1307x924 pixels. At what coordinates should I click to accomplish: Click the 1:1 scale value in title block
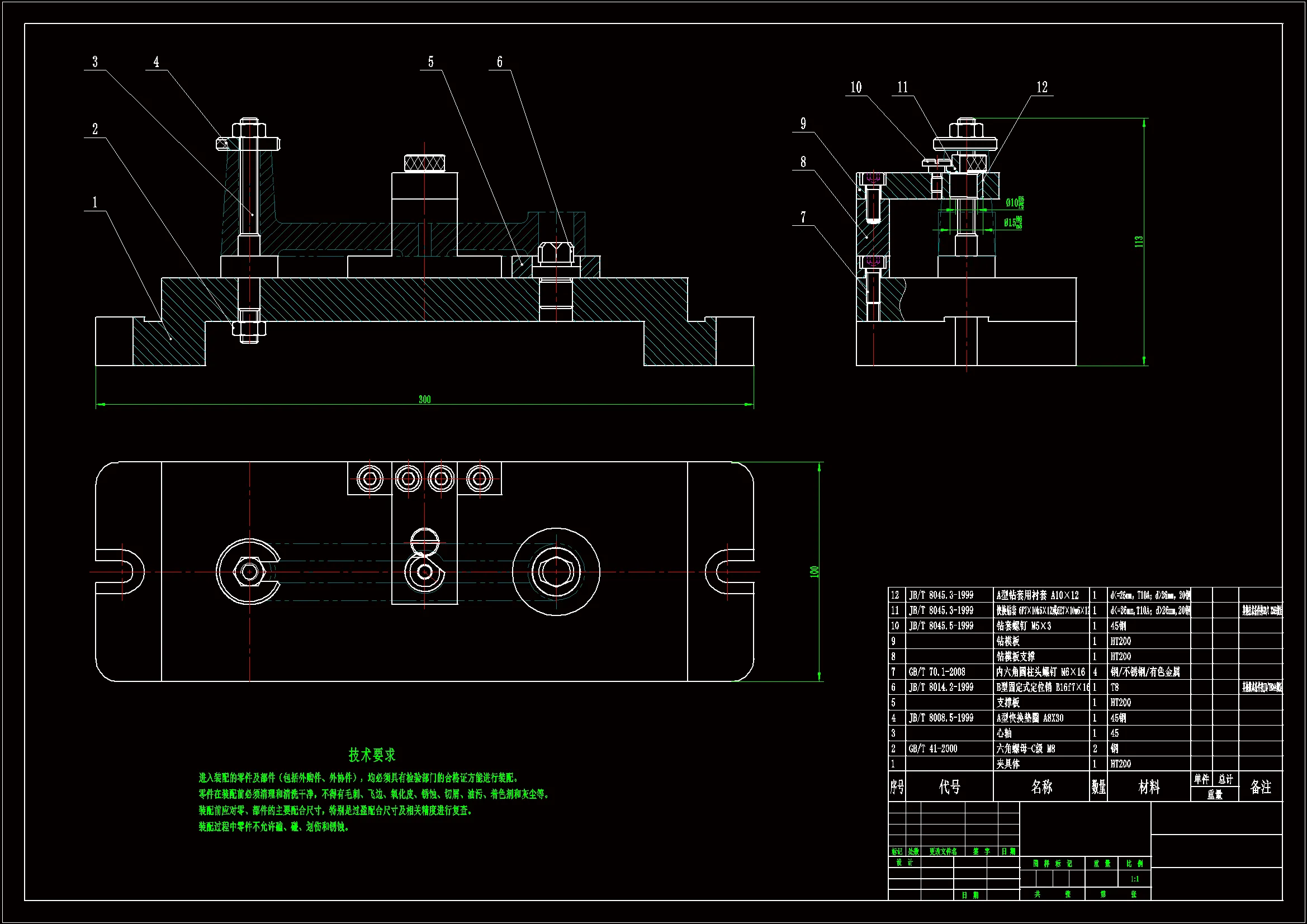tap(1134, 879)
